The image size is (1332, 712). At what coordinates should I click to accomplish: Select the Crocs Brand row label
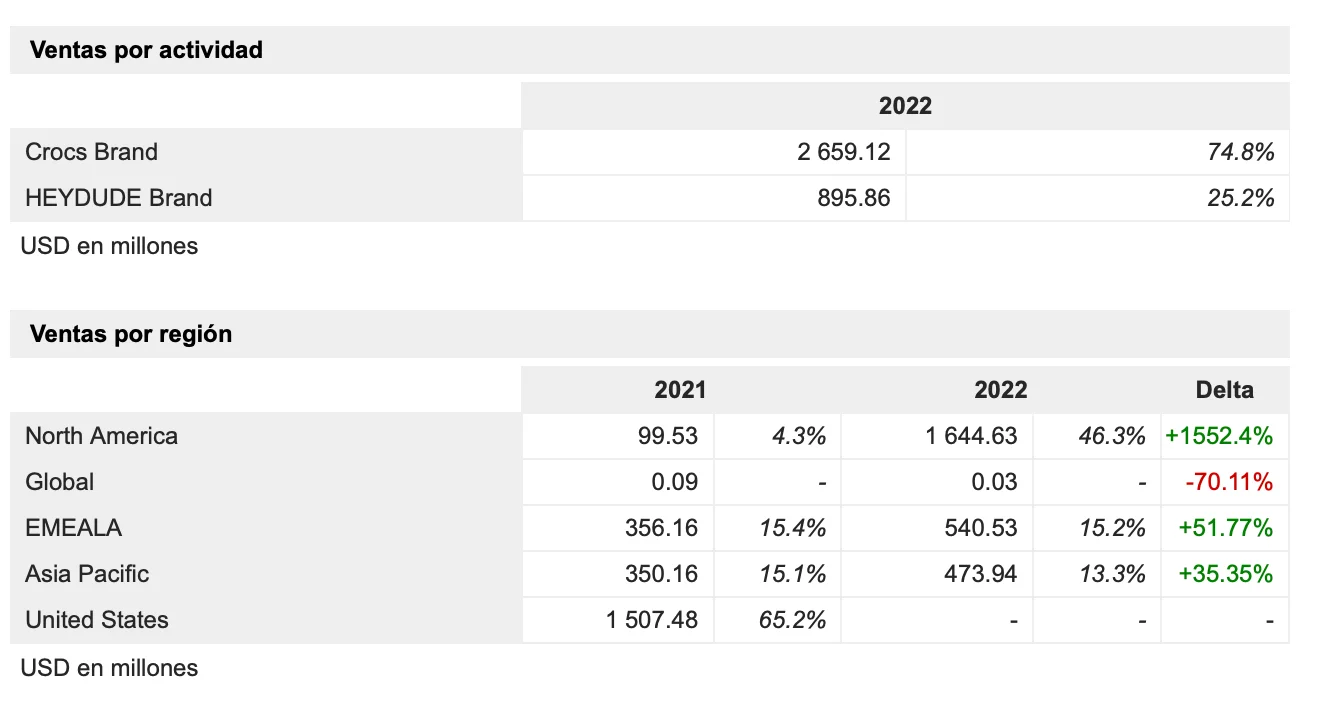point(91,152)
